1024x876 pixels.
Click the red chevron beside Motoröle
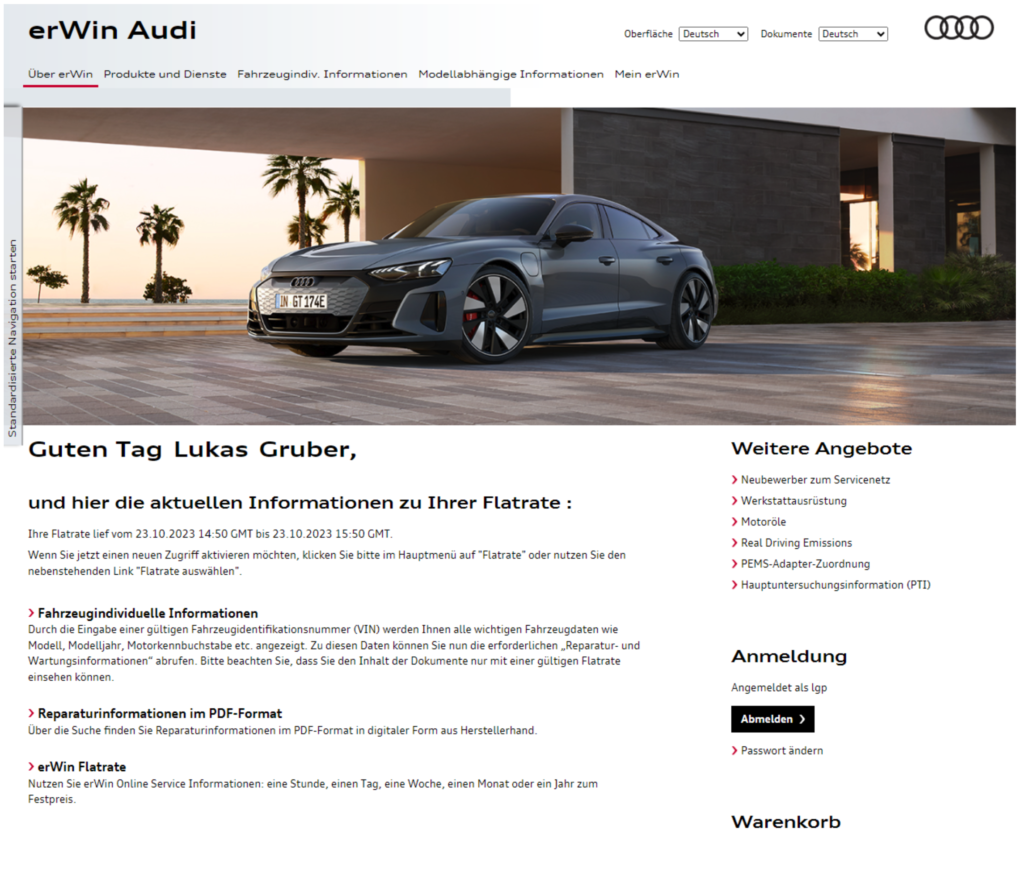(735, 522)
